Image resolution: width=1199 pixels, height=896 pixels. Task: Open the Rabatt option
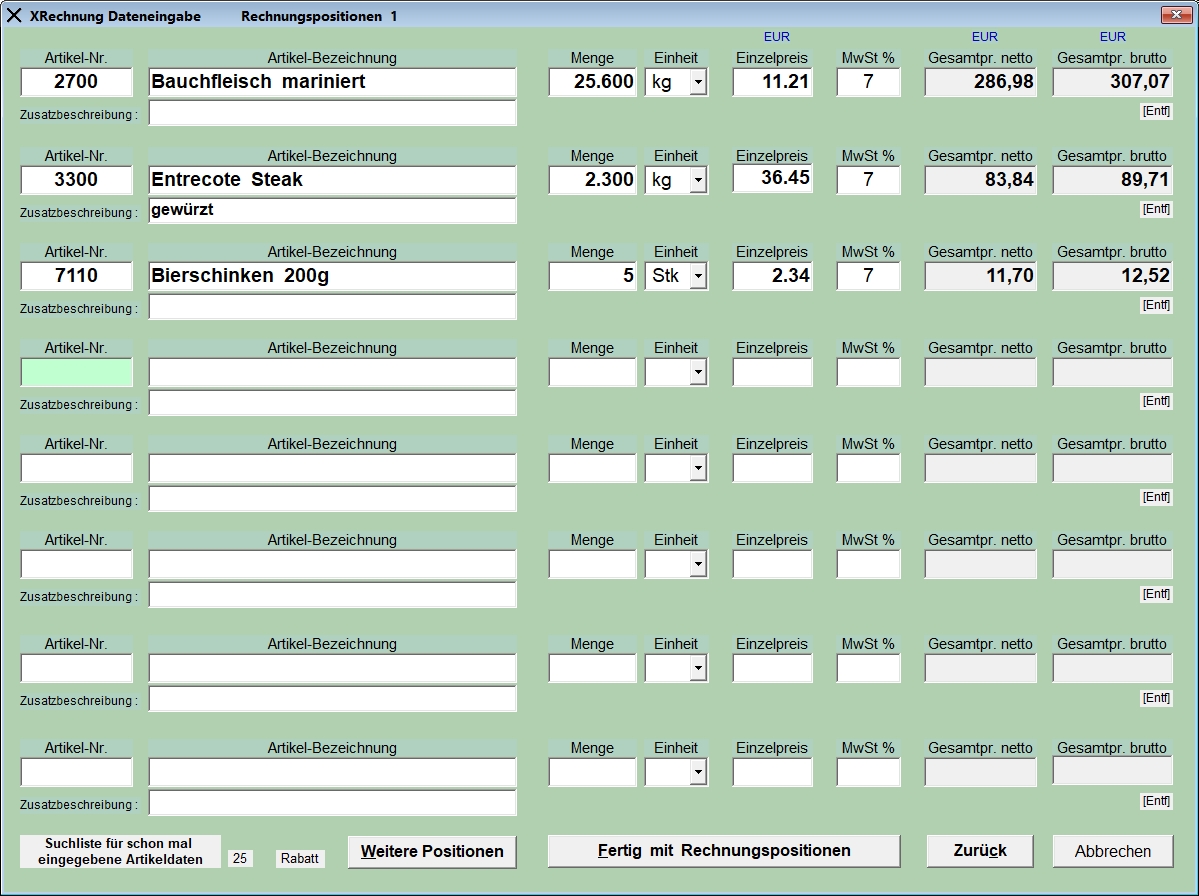tap(300, 858)
